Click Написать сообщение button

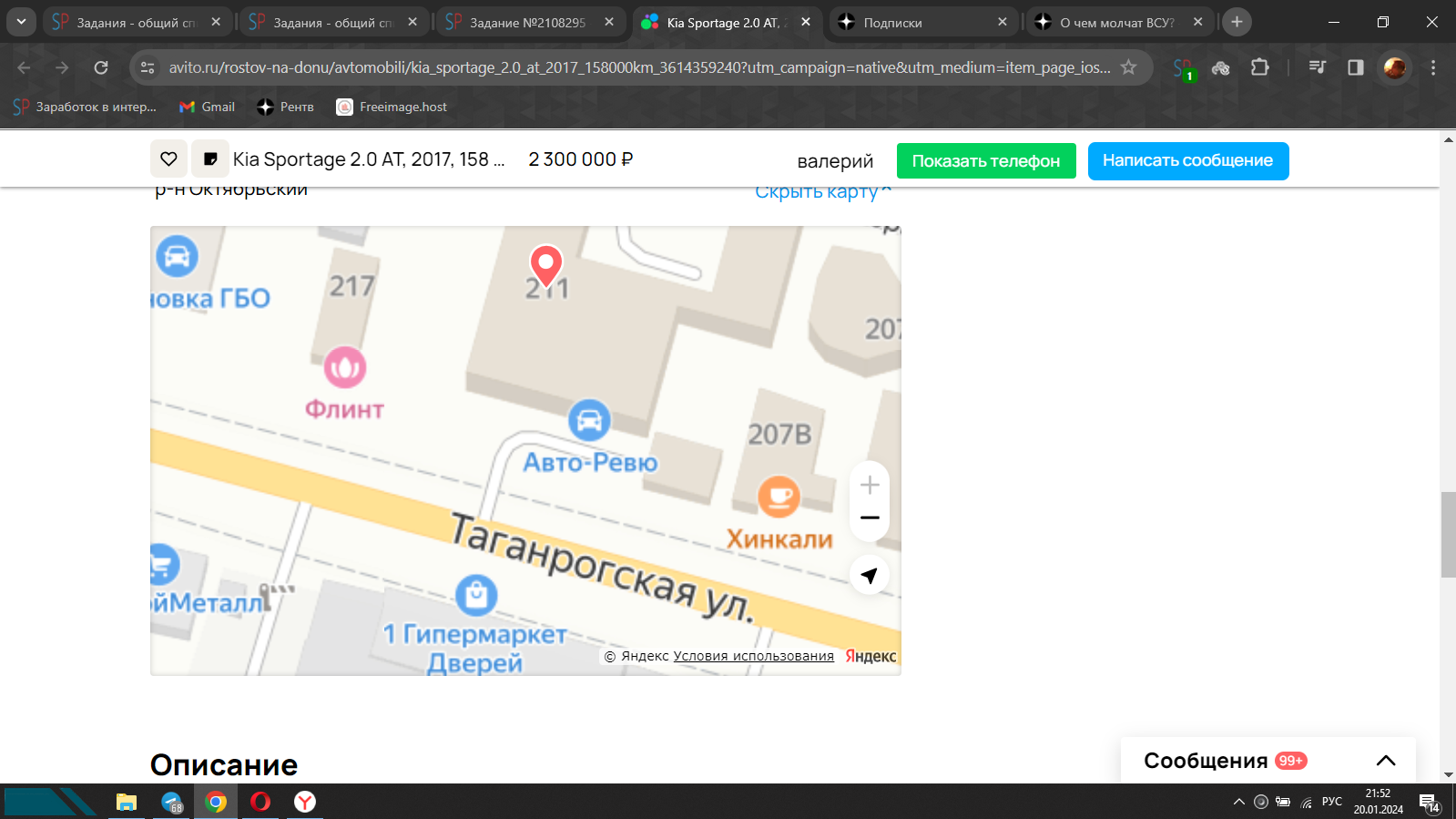1188,161
